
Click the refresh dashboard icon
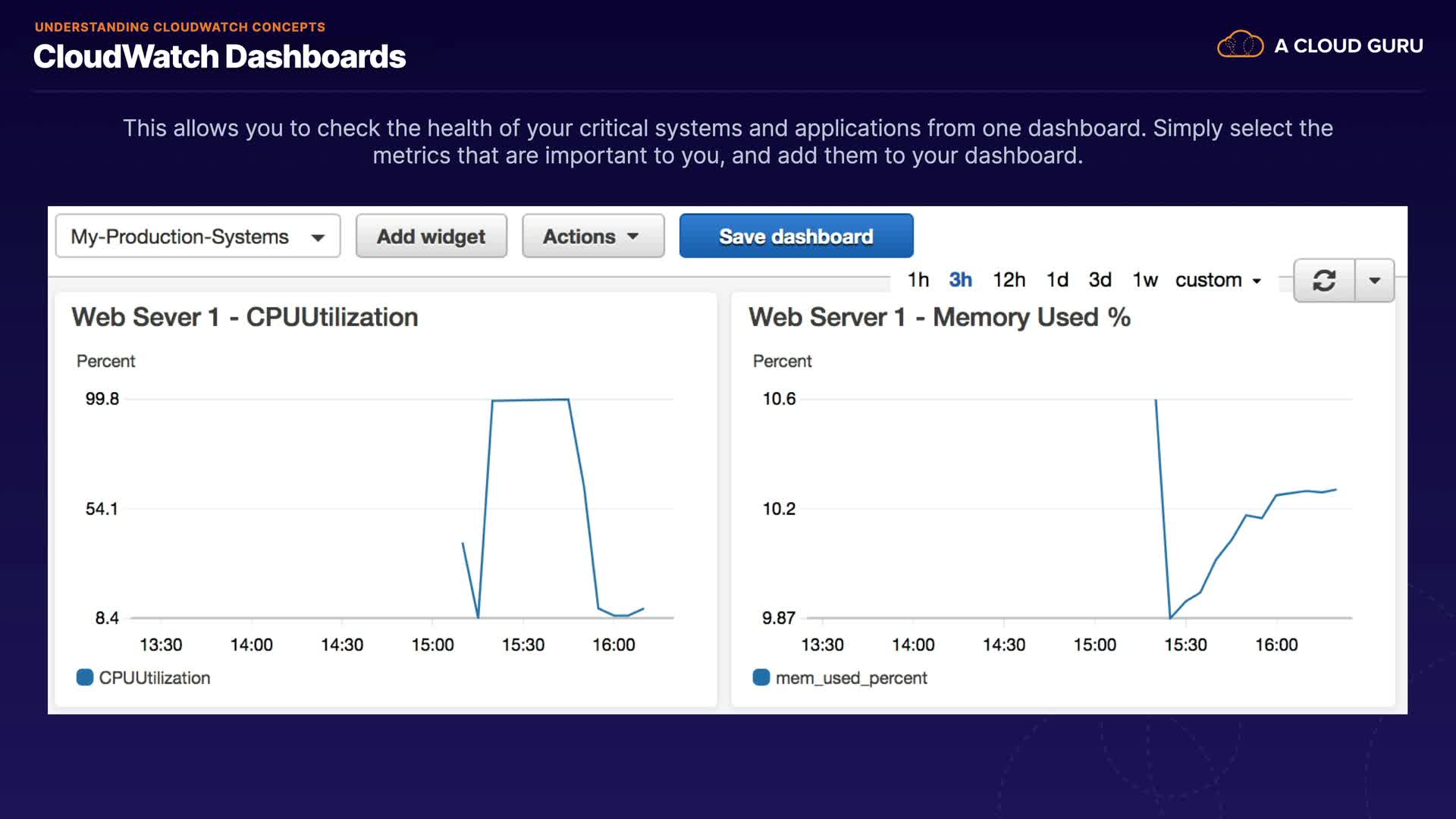click(1324, 281)
